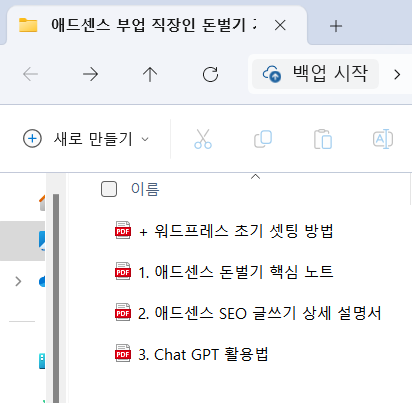Open the 새로 만들기 dropdown
Screen dimensions: 412x403
click(86, 139)
